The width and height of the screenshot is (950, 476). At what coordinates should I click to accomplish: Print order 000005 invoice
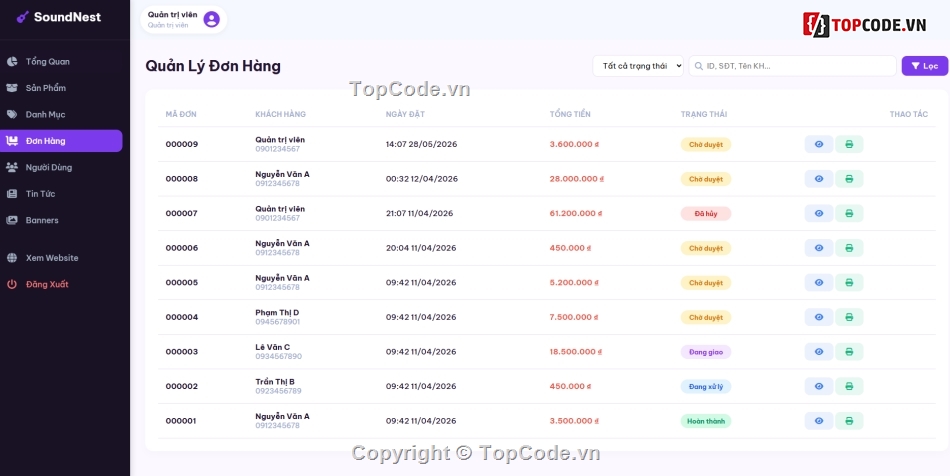coord(849,282)
